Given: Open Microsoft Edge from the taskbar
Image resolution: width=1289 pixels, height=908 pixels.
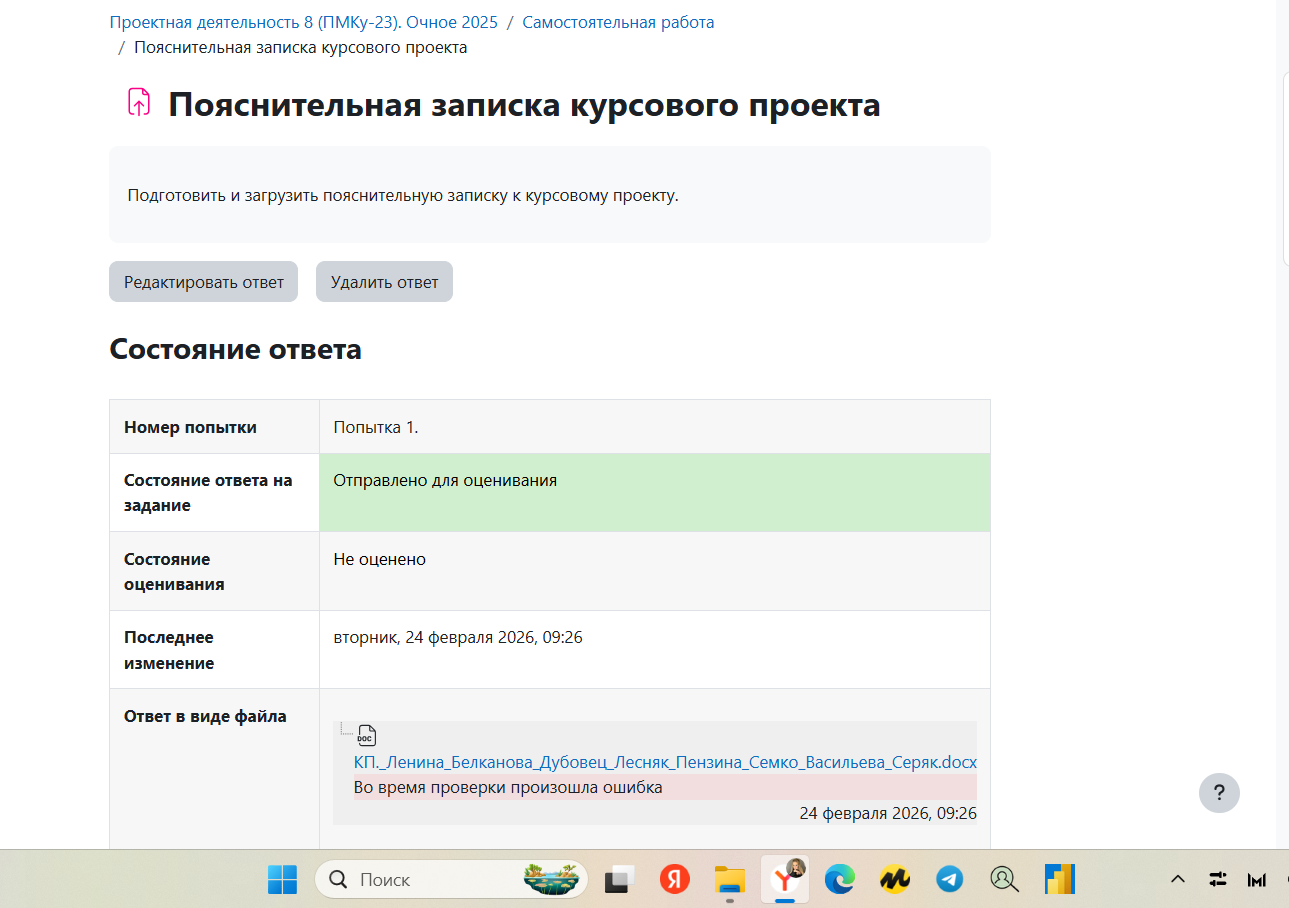Looking at the screenshot, I should click(839, 879).
